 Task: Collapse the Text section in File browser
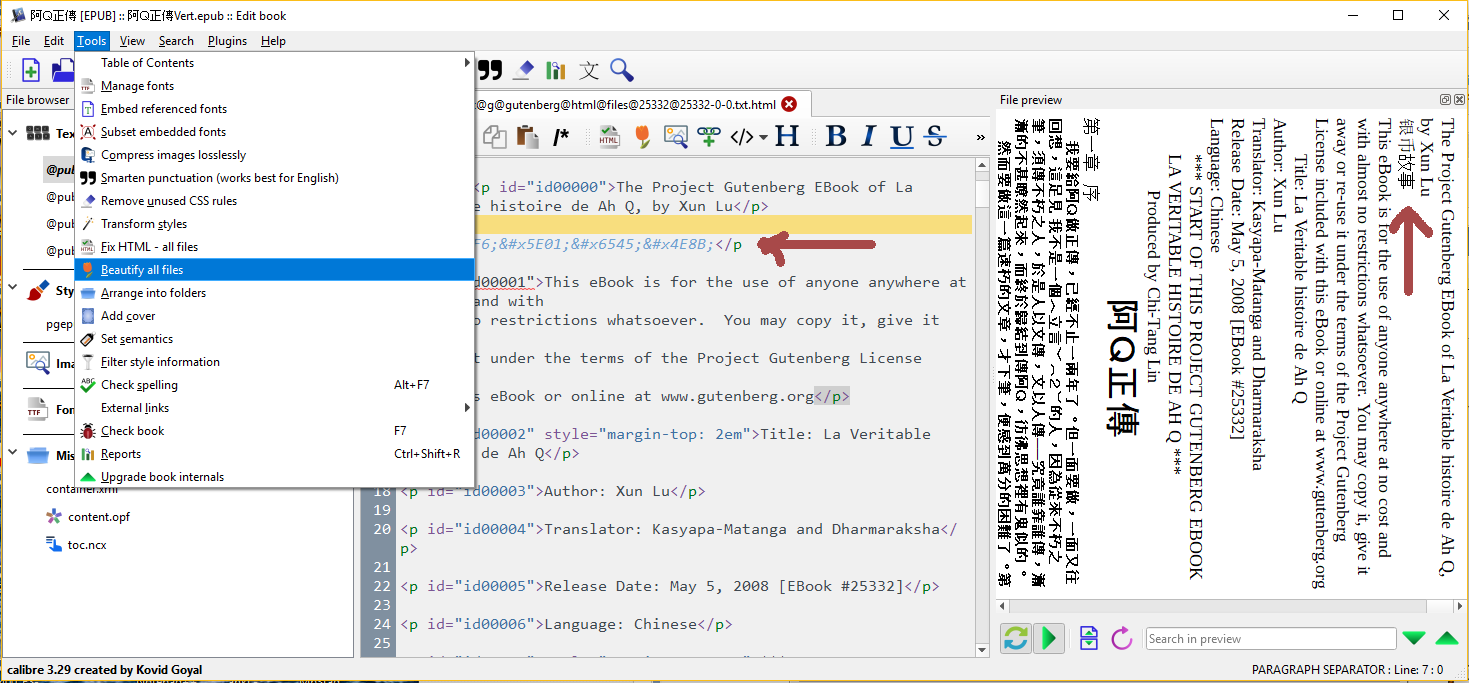point(13,133)
